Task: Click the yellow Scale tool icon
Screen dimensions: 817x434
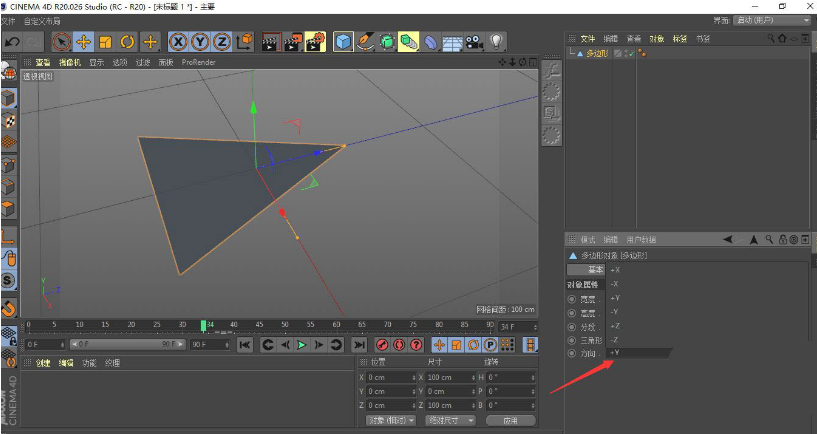Action: tap(105, 41)
